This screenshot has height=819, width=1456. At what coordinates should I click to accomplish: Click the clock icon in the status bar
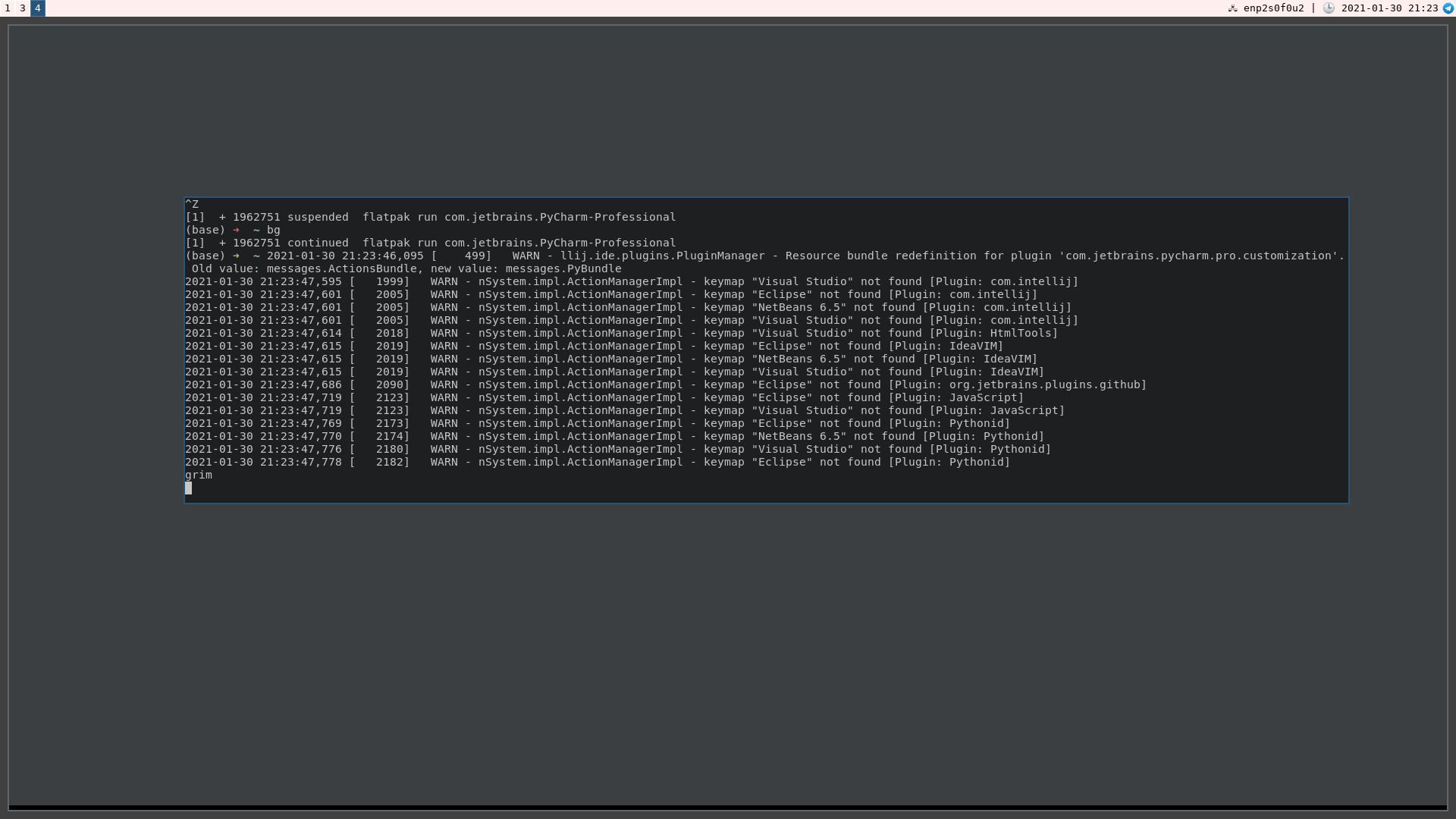point(1329,8)
